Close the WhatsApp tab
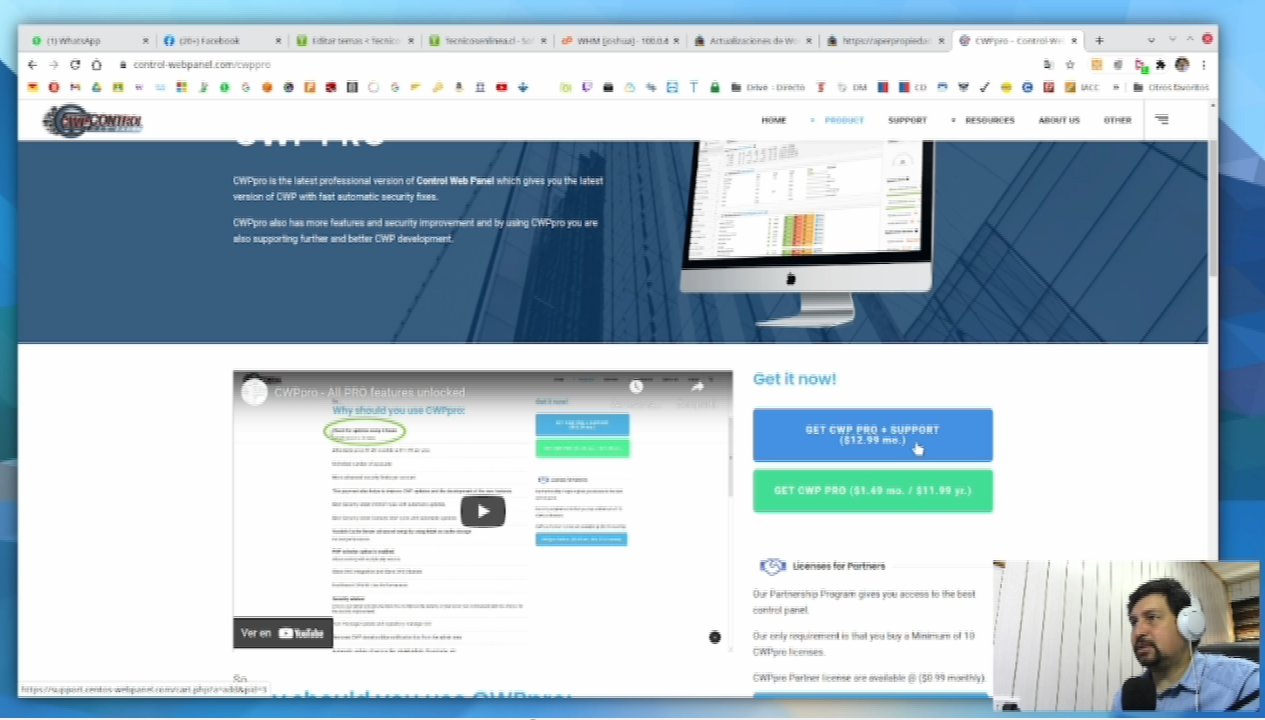 pos(145,41)
